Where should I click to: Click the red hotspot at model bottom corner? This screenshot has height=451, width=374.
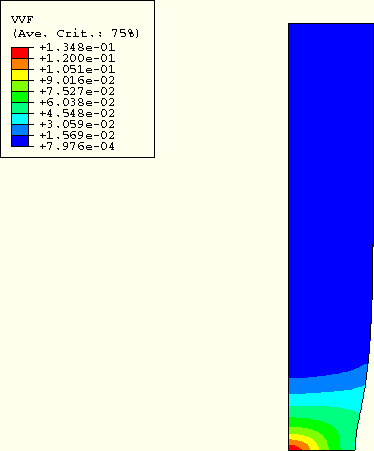click(x=293, y=448)
